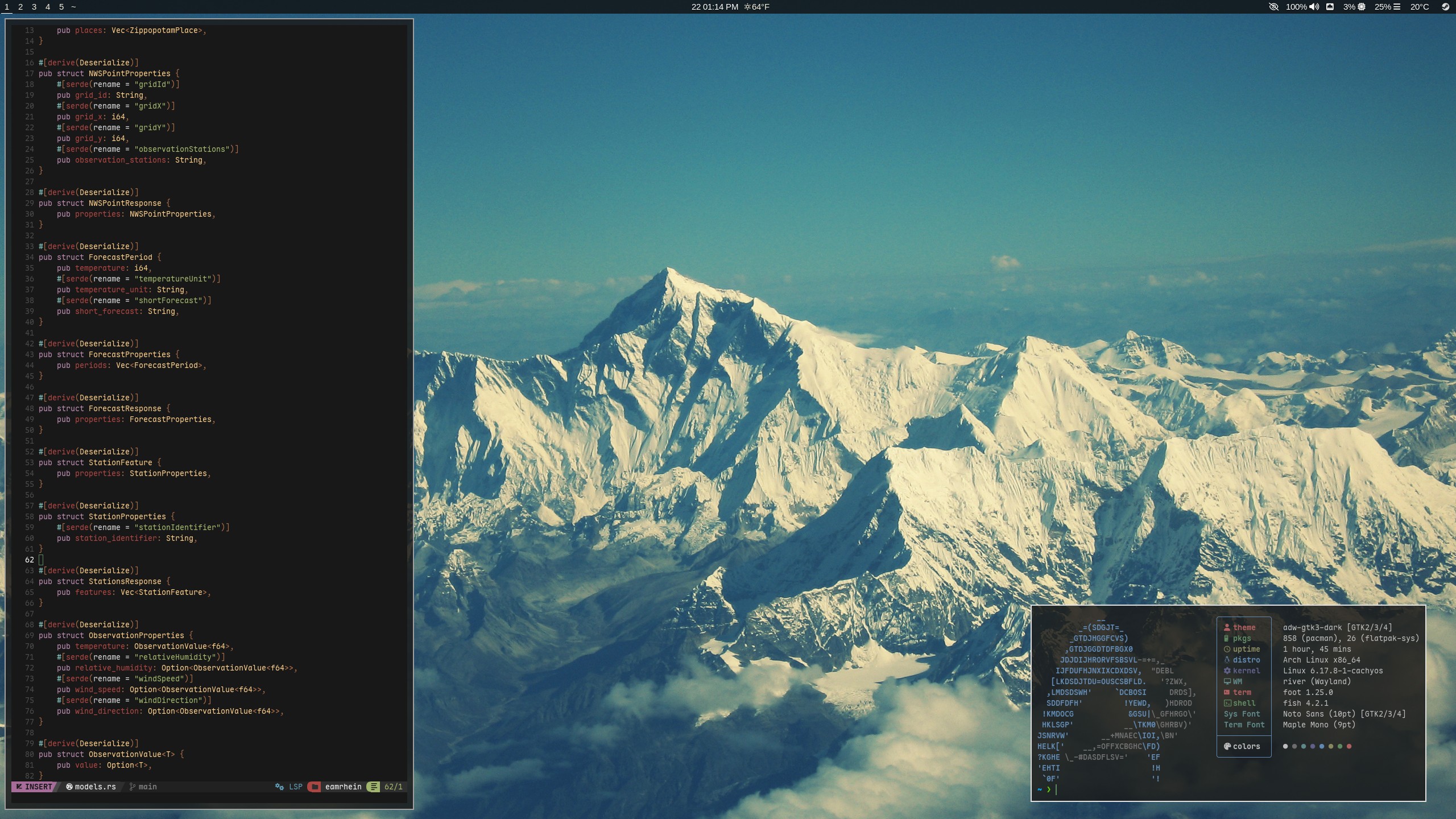The image size is (1456, 819).
Task: Toggle the crossed-out eye idle inhibitor
Action: [1273, 7]
